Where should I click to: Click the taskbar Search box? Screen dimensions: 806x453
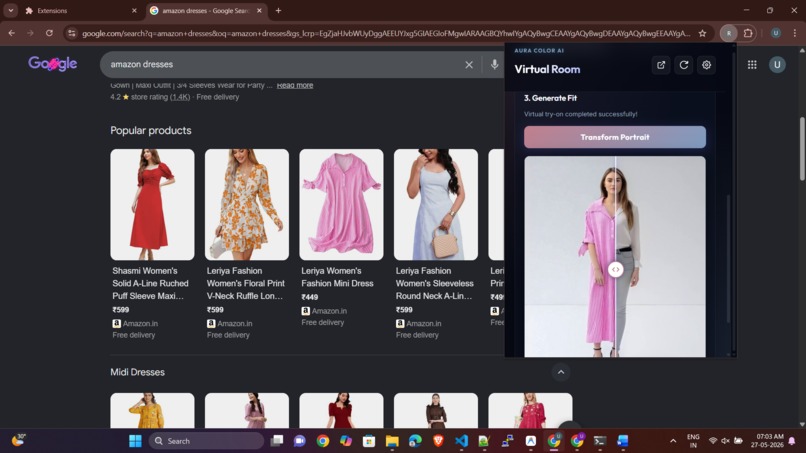(207, 441)
